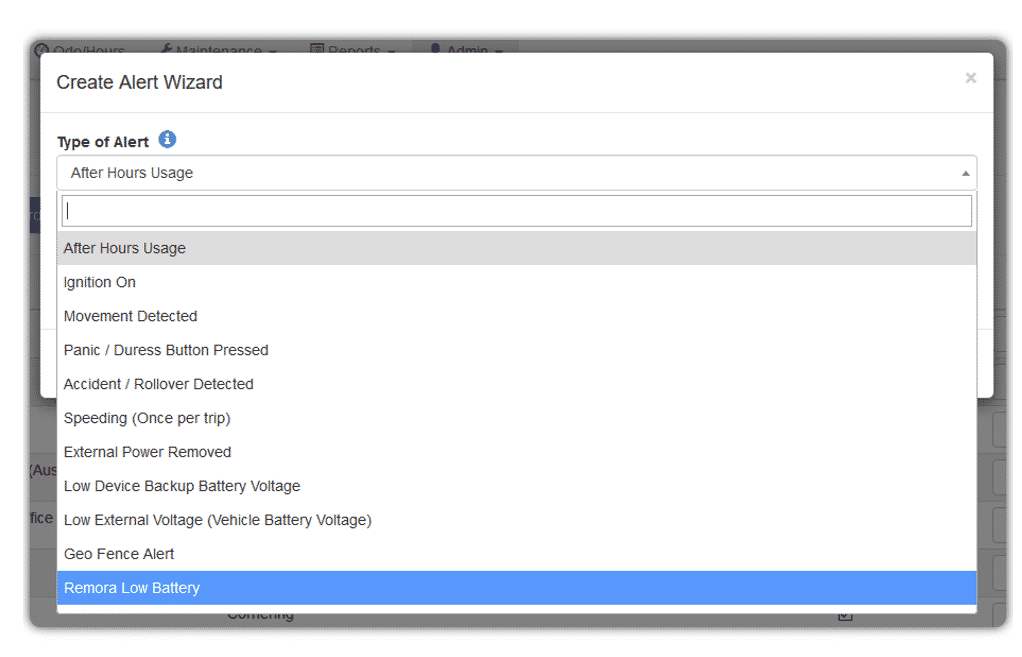Select After Hours Usage from the list
This screenshot has height=657, width=1022.
125,248
